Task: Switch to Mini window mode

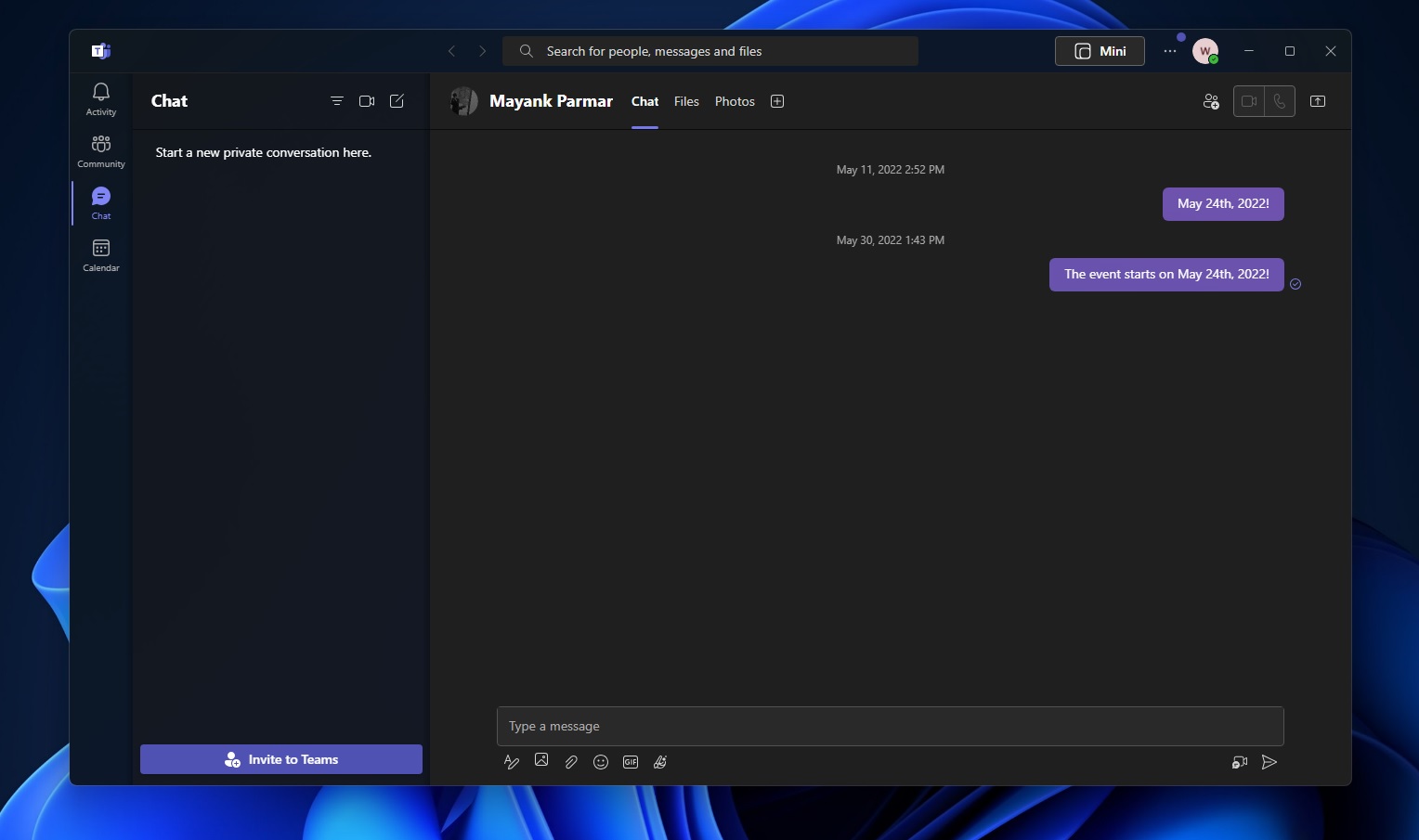Action: pyautogui.click(x=1100, y=51)
